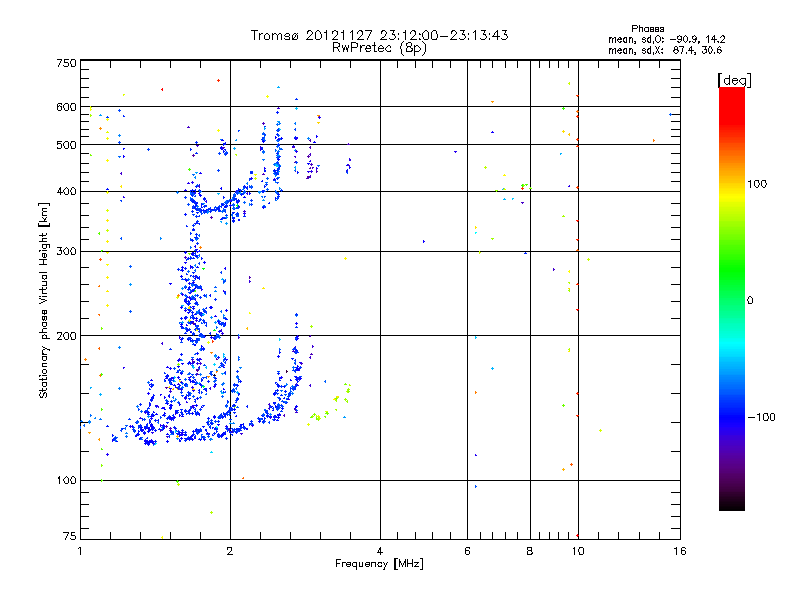Click the colorbar tick label "100"
The height and width of the screenshot is (600, 800).
click(x=757, y=184)
